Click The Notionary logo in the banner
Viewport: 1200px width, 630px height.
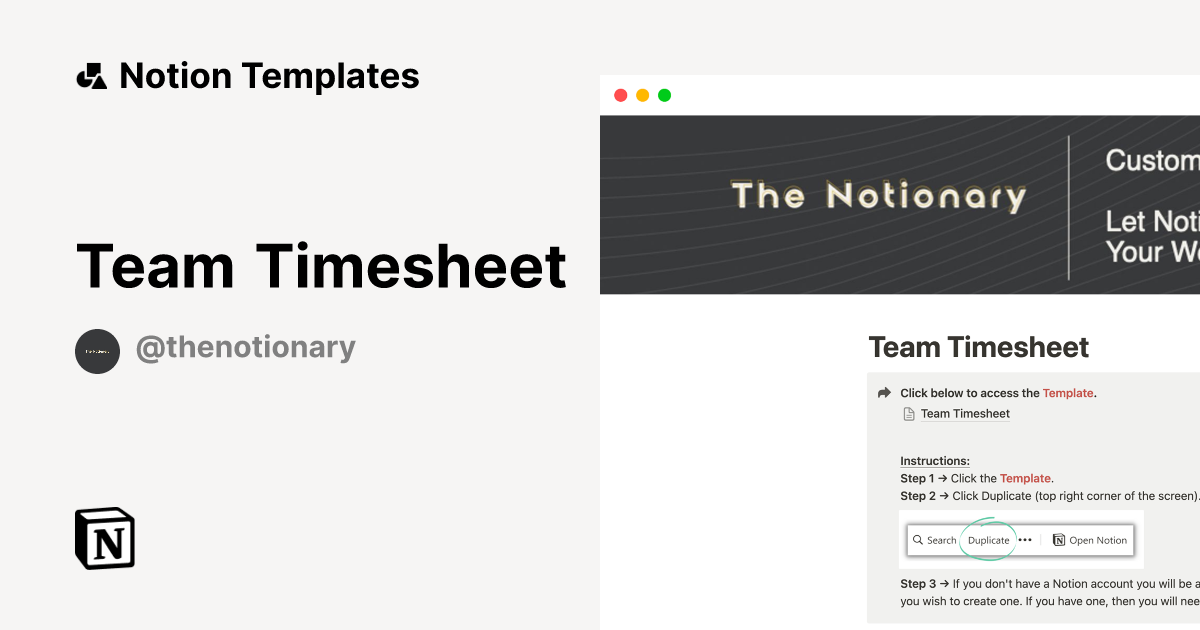877,196
